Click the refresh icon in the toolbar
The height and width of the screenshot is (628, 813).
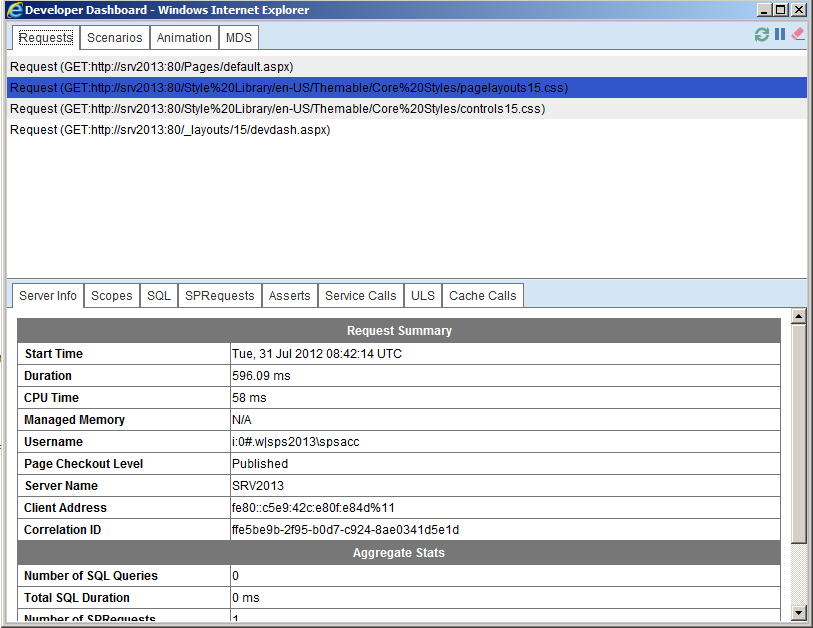pos(760,33)
